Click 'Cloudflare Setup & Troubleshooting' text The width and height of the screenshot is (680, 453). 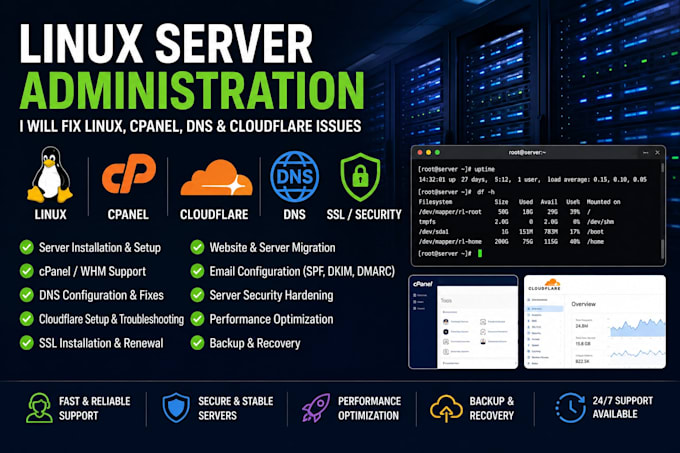coord(111,319)
